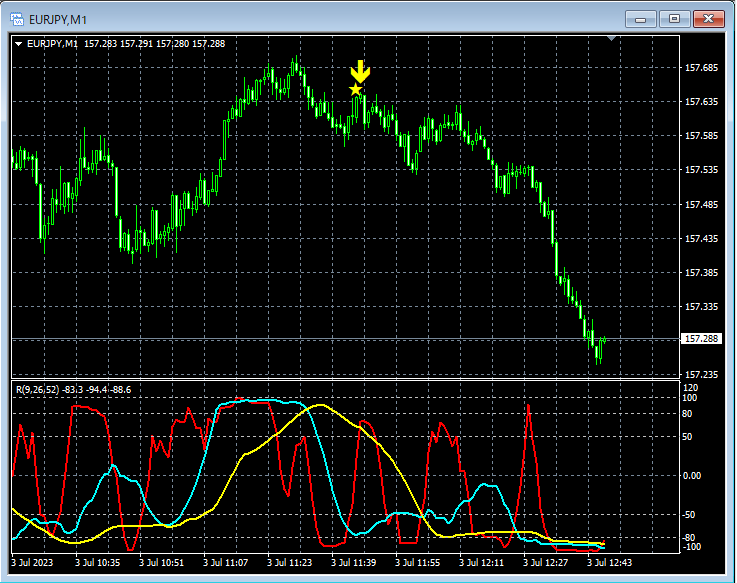The width and height of the screenshot is (737, 583).
Task: Click the 3 Jul 11:39 time label
Action: coord(353,562)
